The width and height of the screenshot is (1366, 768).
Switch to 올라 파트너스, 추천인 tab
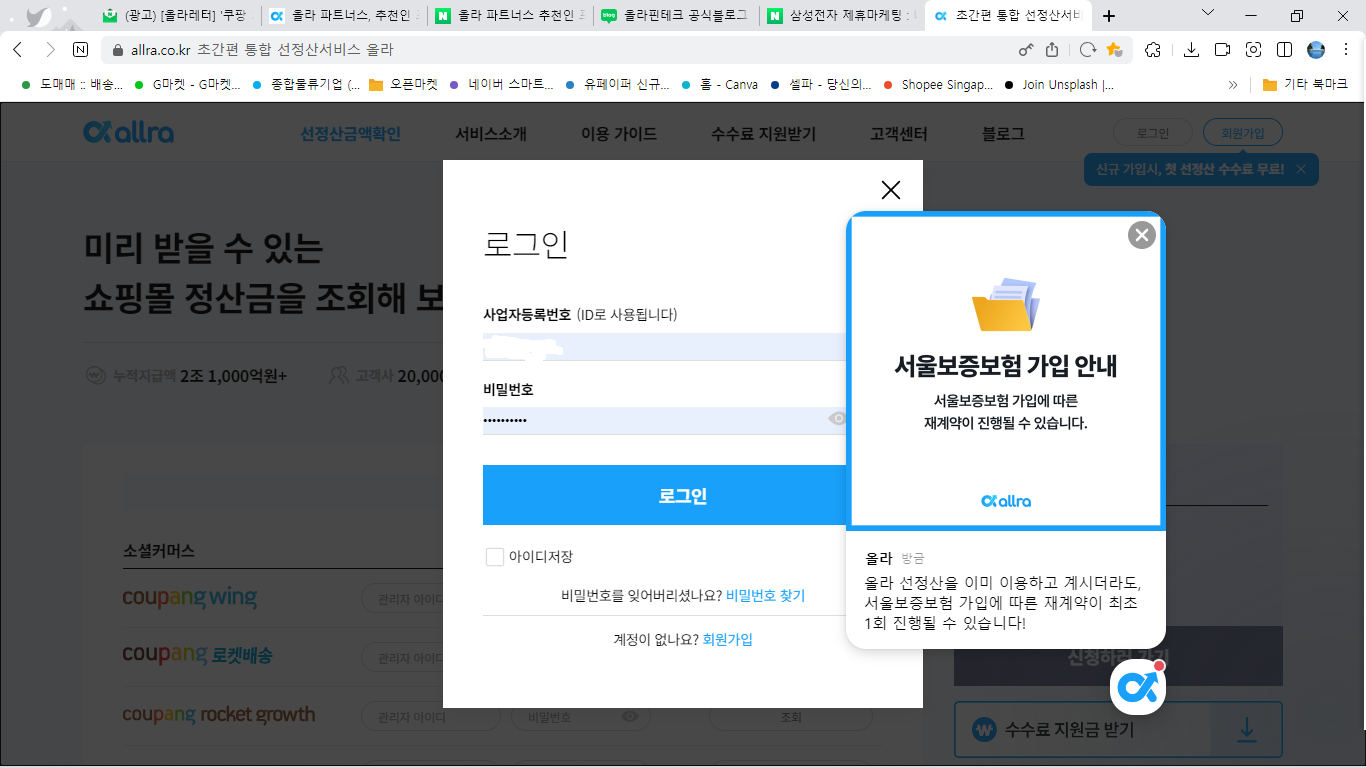[344, 16]
